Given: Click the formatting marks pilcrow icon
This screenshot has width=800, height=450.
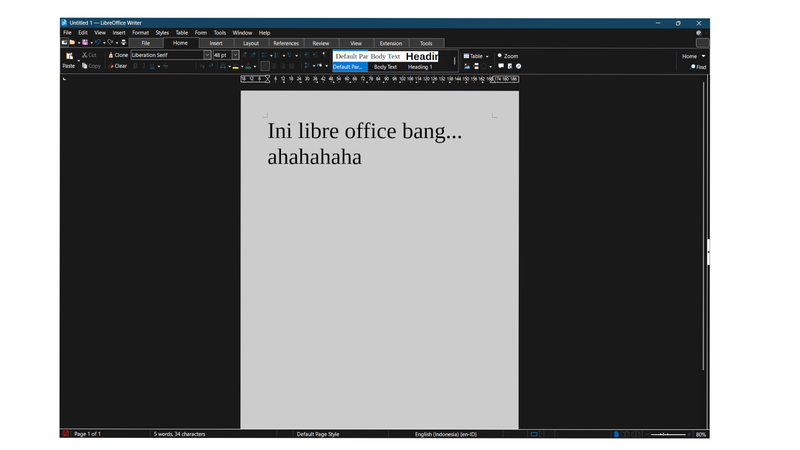Looking at the screenshot, I should tap(323, 54).
